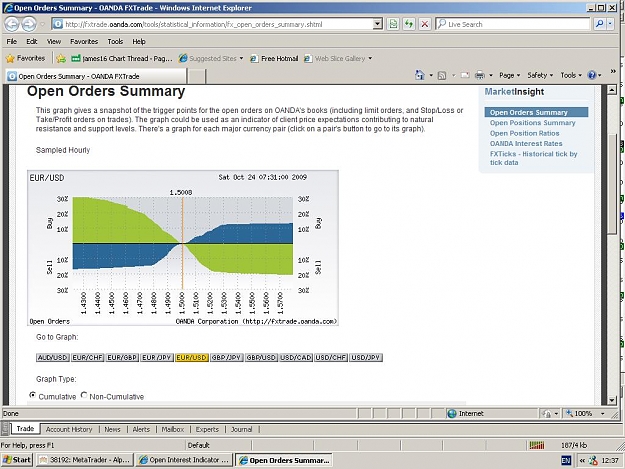625x469 pixels.
Task: Select the Cumulative graph type radio
Action: (32, 395)
